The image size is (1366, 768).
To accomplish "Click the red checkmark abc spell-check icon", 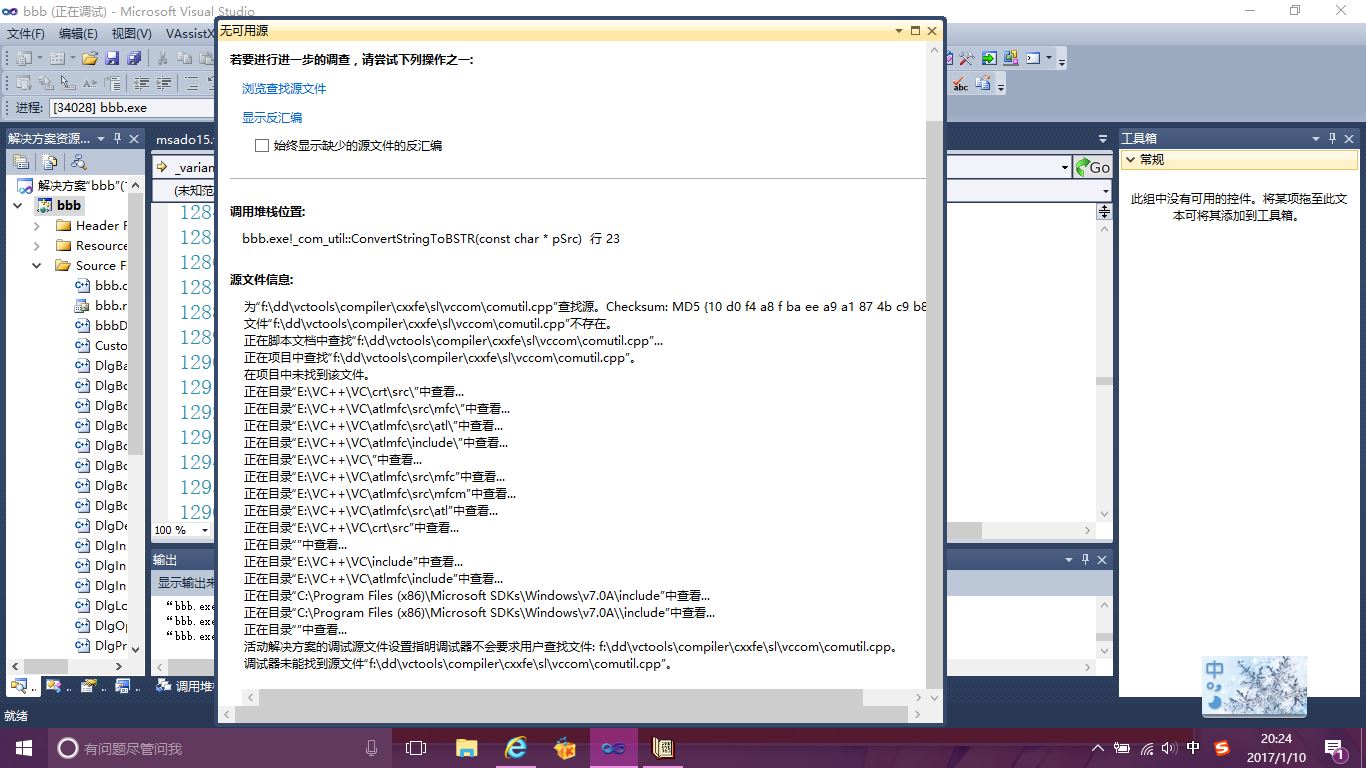I will click(x=960, y=84).
